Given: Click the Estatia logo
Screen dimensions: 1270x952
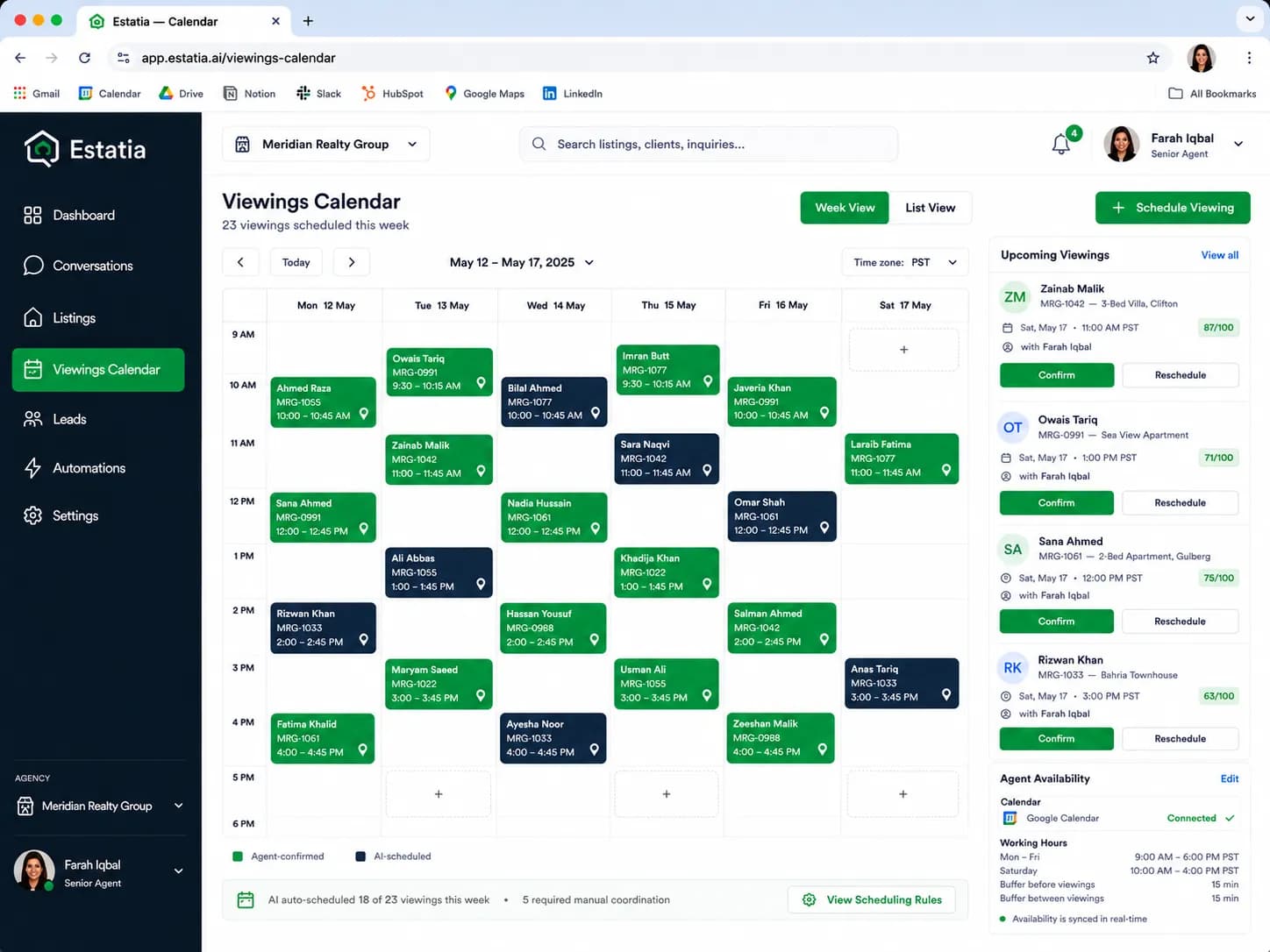Looking at the screenshot, I should click(85, 149).
